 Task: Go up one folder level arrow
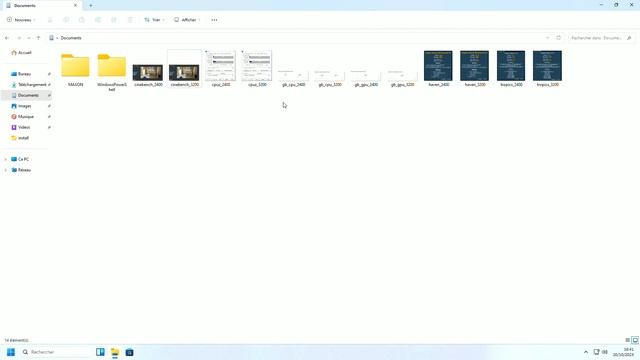[x=38, y=38]
